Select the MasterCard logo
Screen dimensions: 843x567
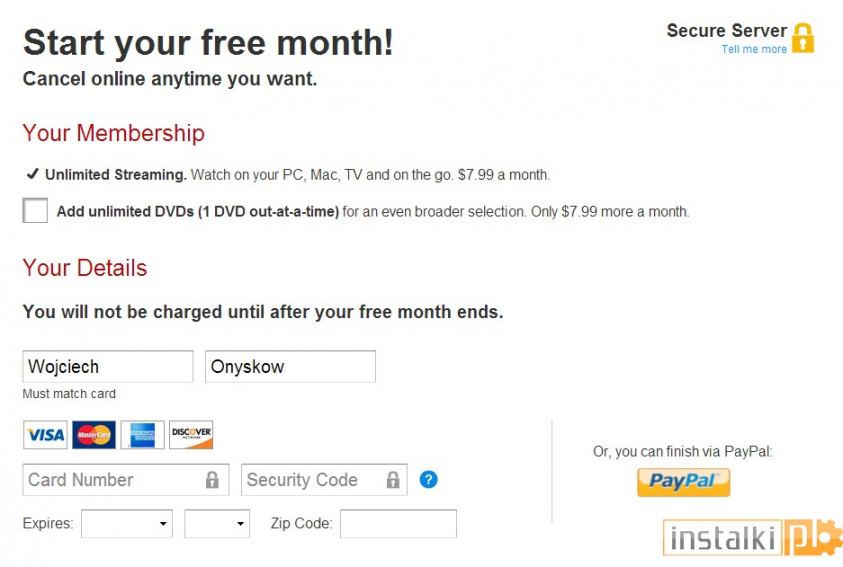pyautogui.click(x=94, y=435)
